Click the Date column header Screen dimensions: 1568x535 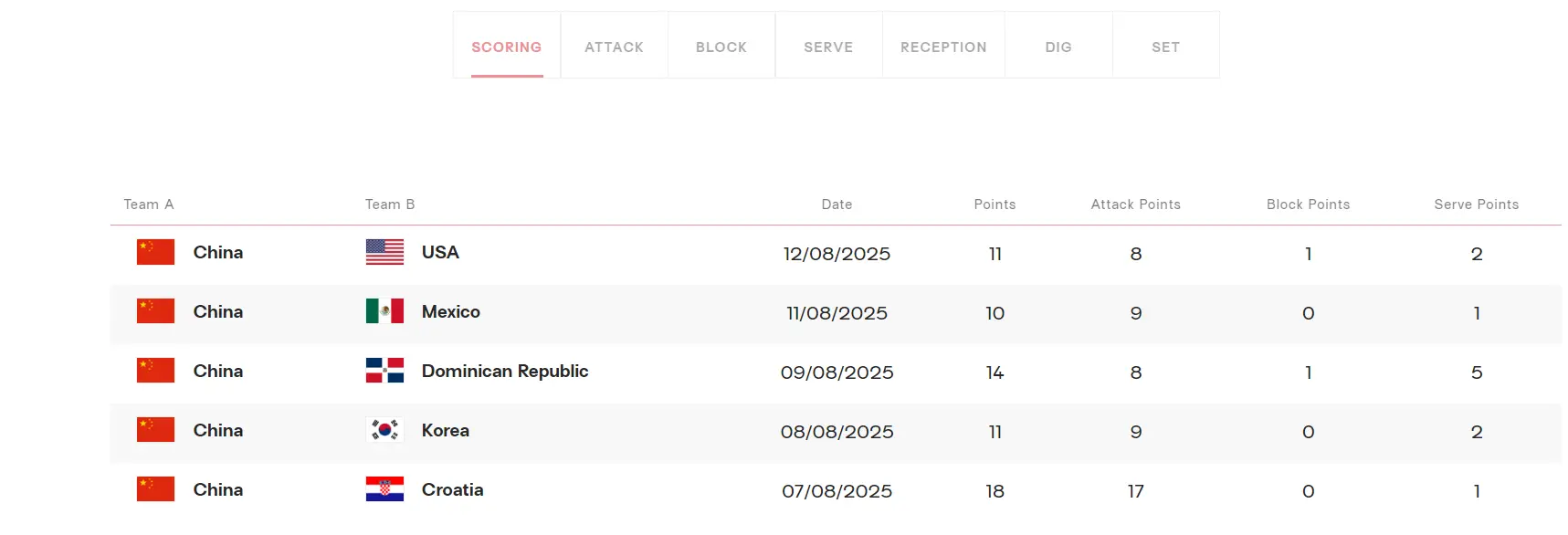click(x=837, y=205)
